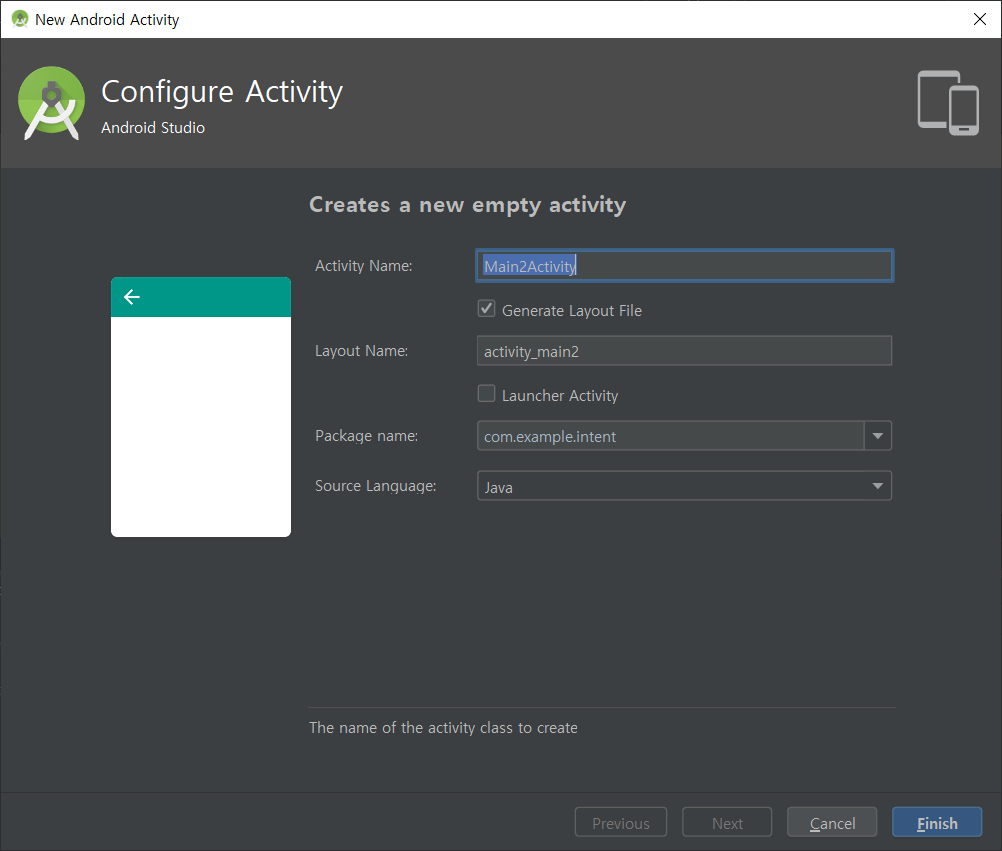Click the 'Configure Activity' title text
The width and height of the screenshot is (1002, 851).
tap(222, 92)
